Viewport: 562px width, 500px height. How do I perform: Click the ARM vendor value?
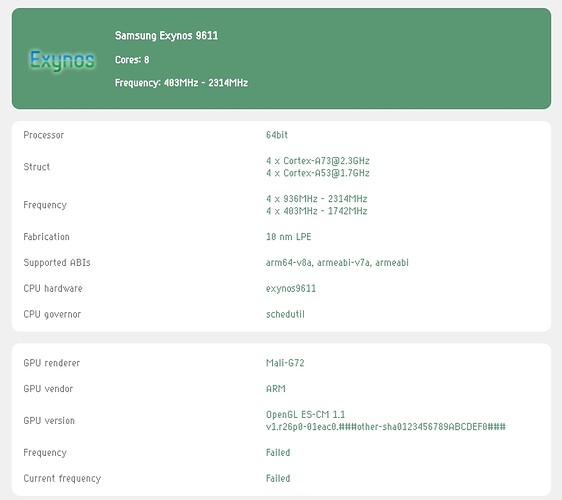(276, 389)
